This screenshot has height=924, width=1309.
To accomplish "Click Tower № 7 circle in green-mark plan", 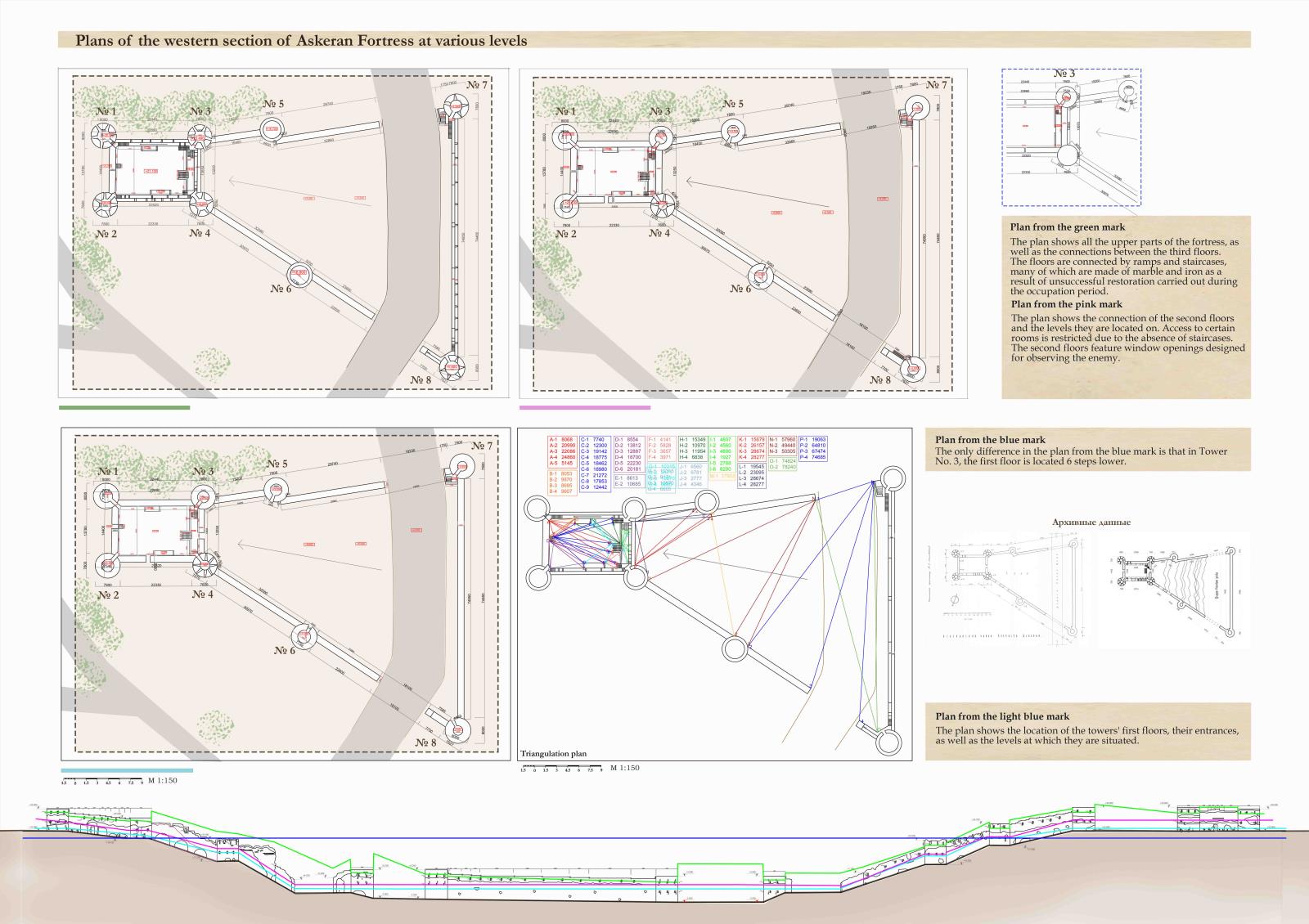I will (454, 106).
